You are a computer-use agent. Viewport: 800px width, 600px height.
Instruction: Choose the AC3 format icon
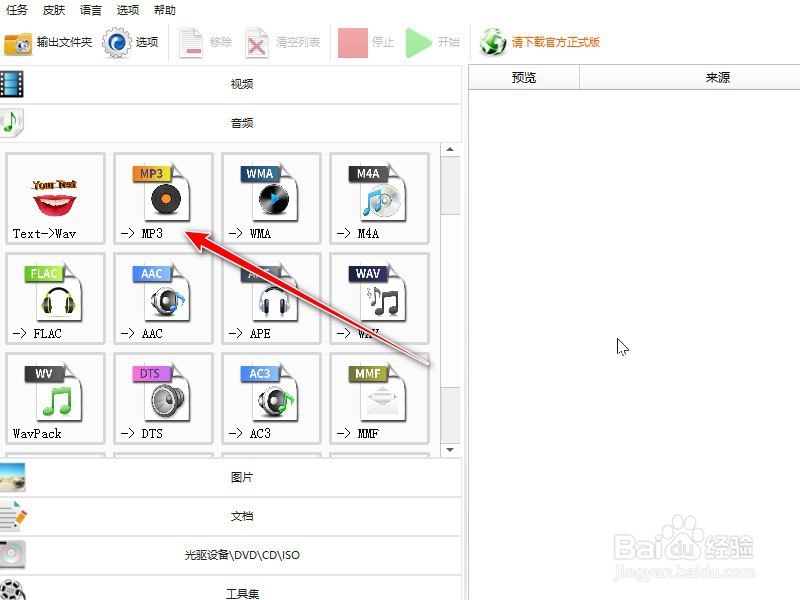click(x=271, y=397)
